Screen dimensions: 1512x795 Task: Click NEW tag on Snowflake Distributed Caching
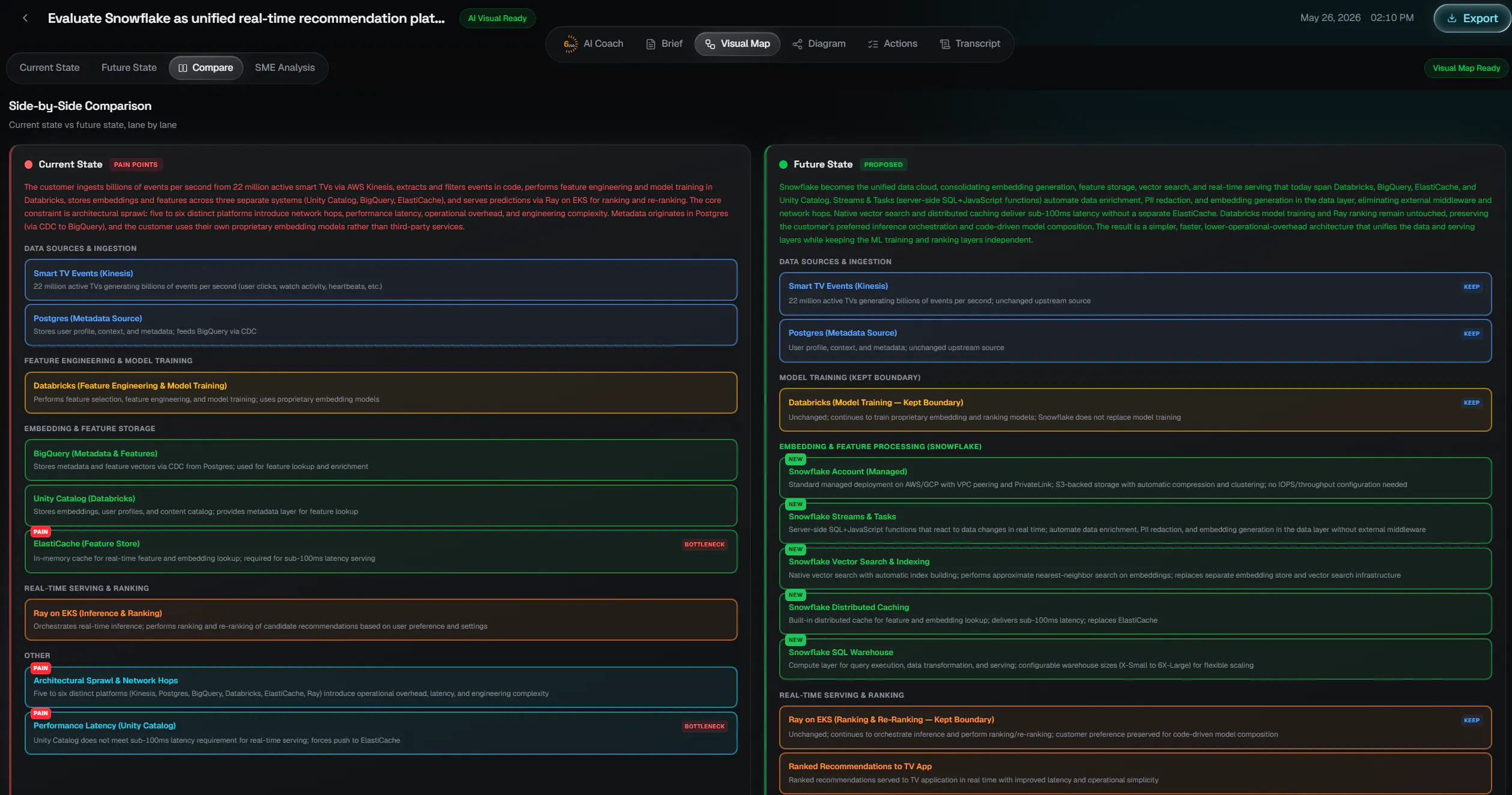pos(795,595)
